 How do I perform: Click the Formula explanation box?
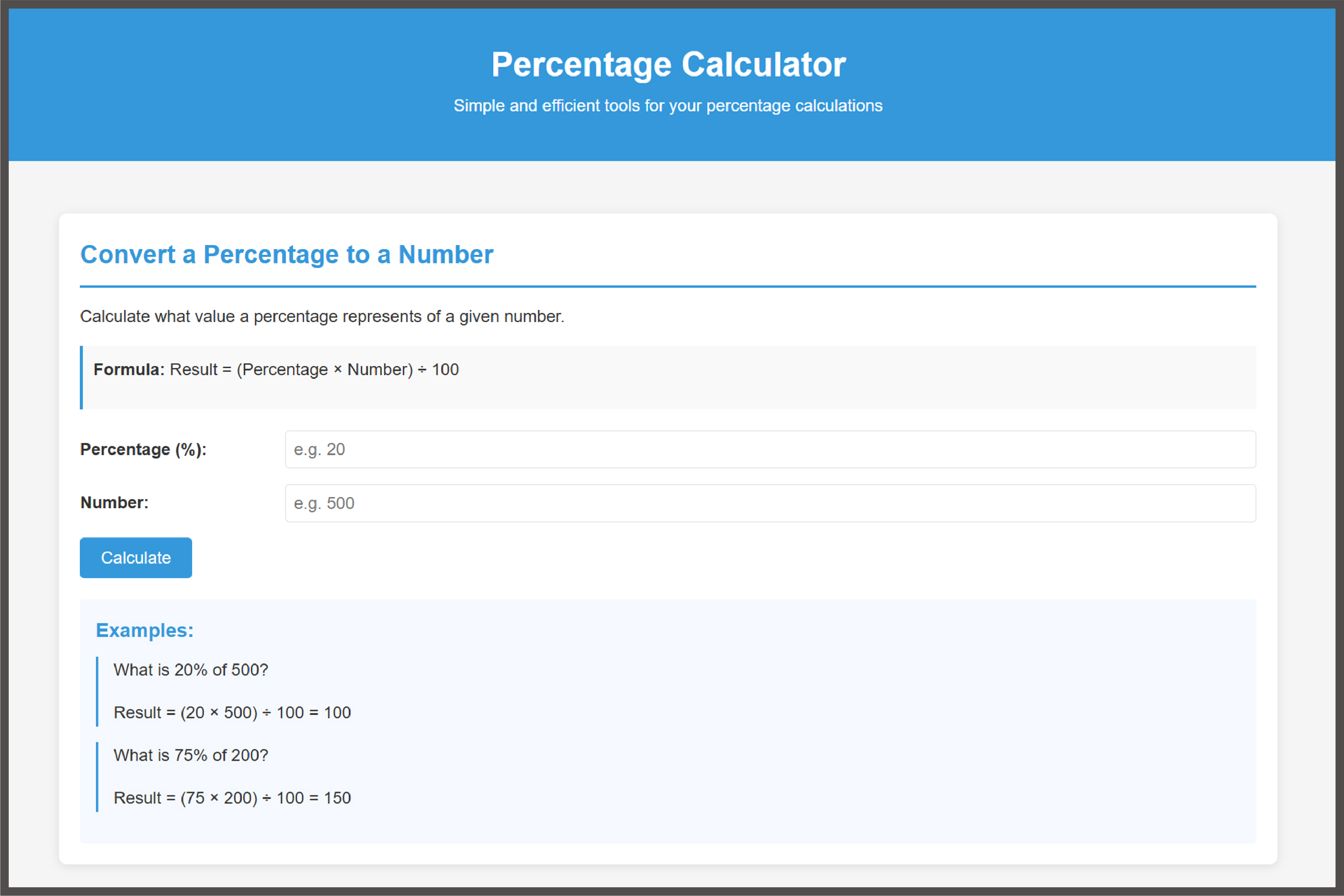click(x=668, y=377)
